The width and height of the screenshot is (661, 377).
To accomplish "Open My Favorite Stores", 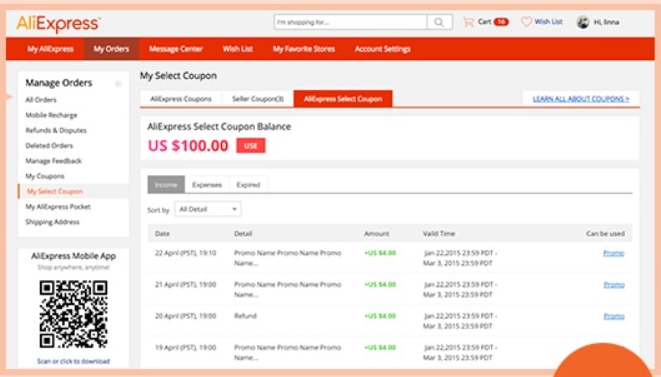I will 304,49.
